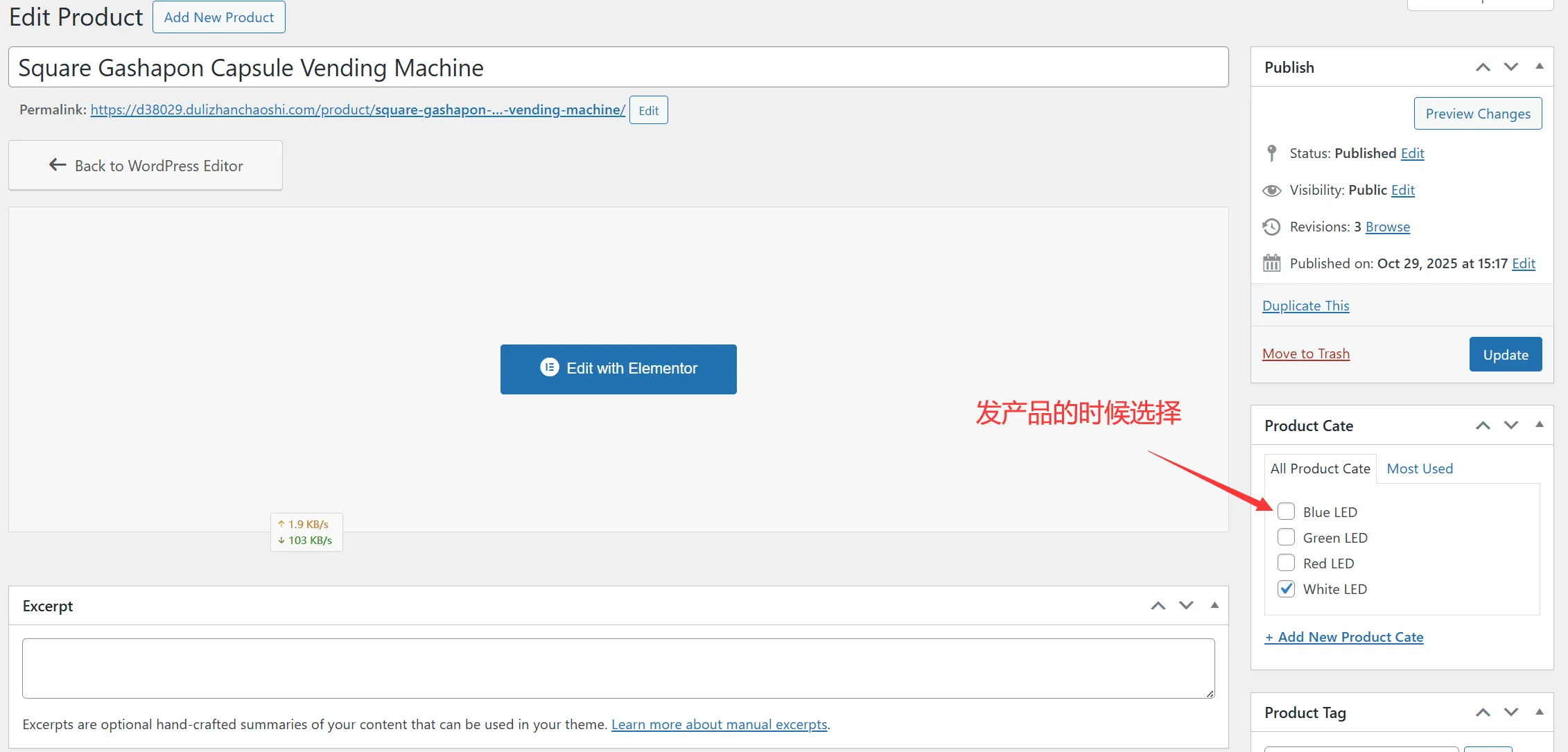
Task: Click Add New Product Cate link
Action: 1344,637
